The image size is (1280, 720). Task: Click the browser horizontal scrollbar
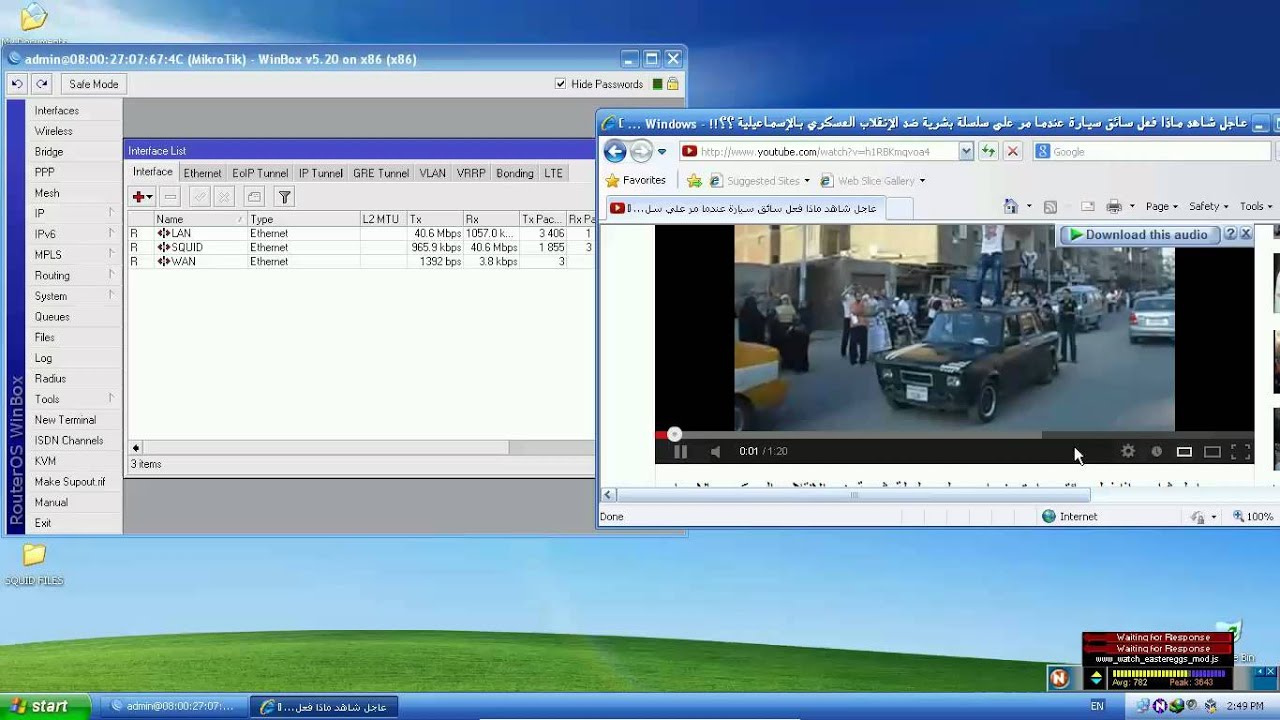854,495
